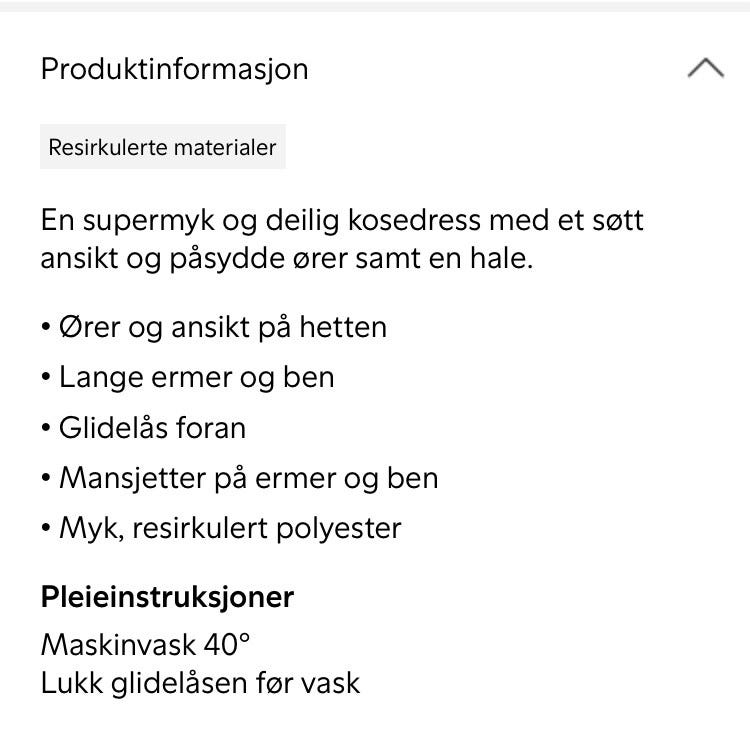Click the line starting with 'En supermyk'

coord(342,220)
